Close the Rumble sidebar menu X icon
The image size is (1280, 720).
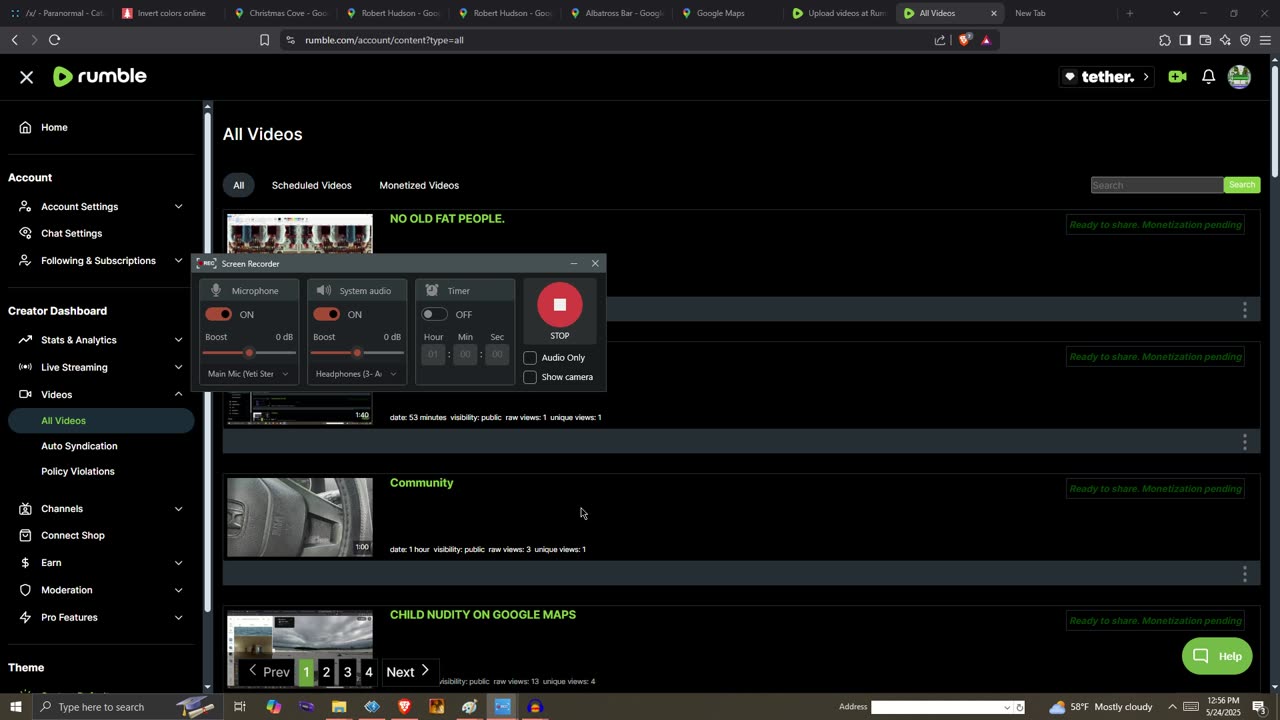(27, 77)
